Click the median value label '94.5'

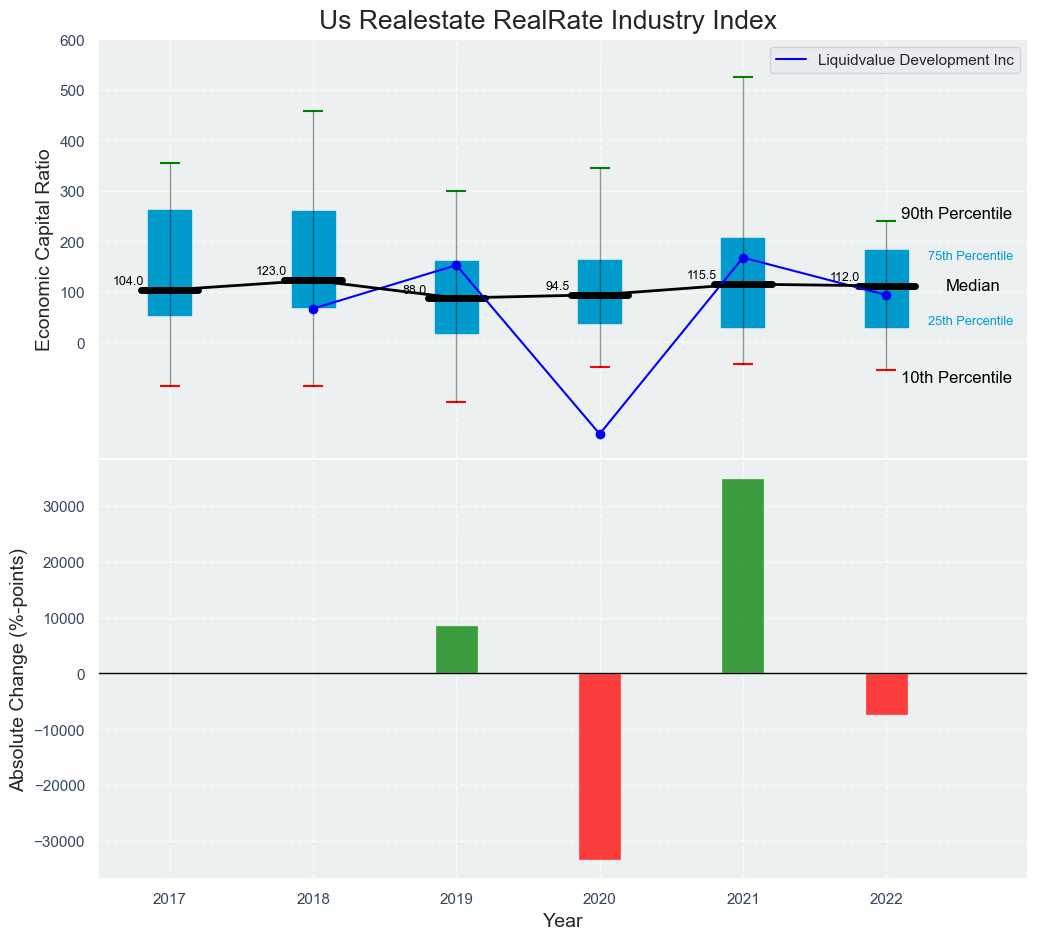click(x=557, y=286)
